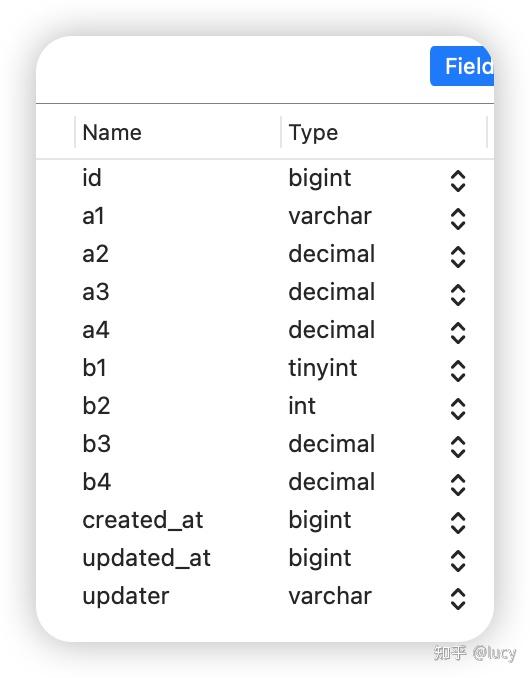Open type dropdown for b3 field
Image resolution: width=530 pixels, height=678 pixels.
(457, 447)
